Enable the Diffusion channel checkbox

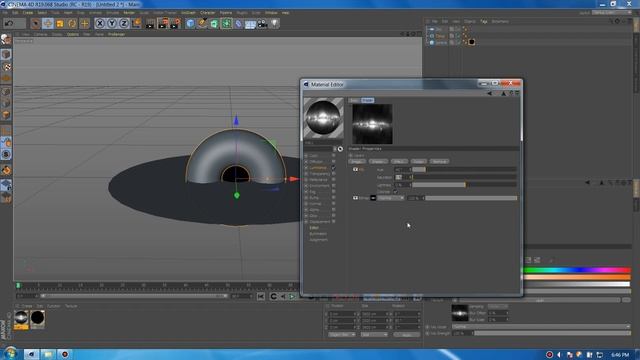[x=333, y=162]
